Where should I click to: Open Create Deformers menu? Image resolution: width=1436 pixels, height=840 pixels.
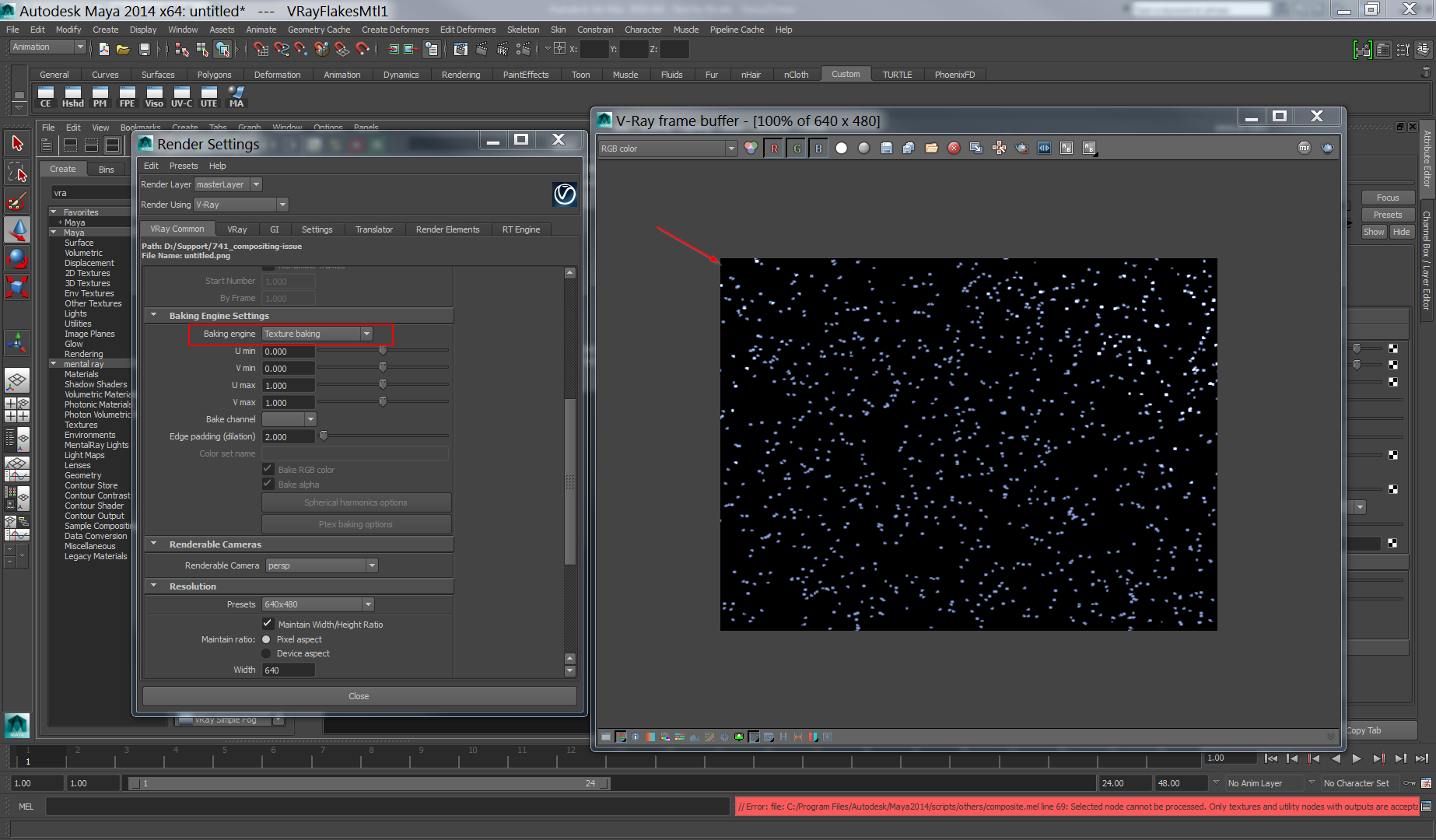395,30
